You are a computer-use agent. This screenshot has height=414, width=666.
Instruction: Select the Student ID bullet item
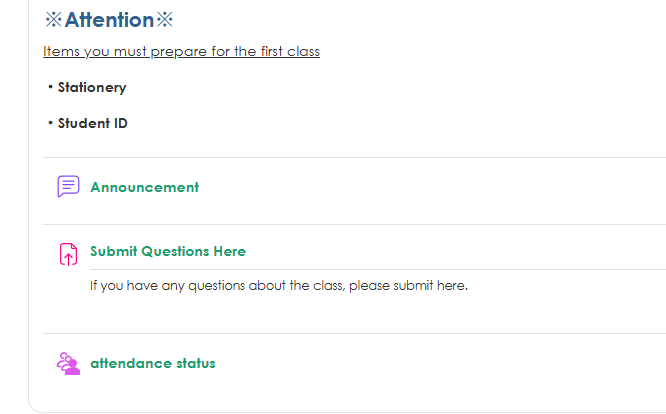pyautogui.click(x=92, y=124)
